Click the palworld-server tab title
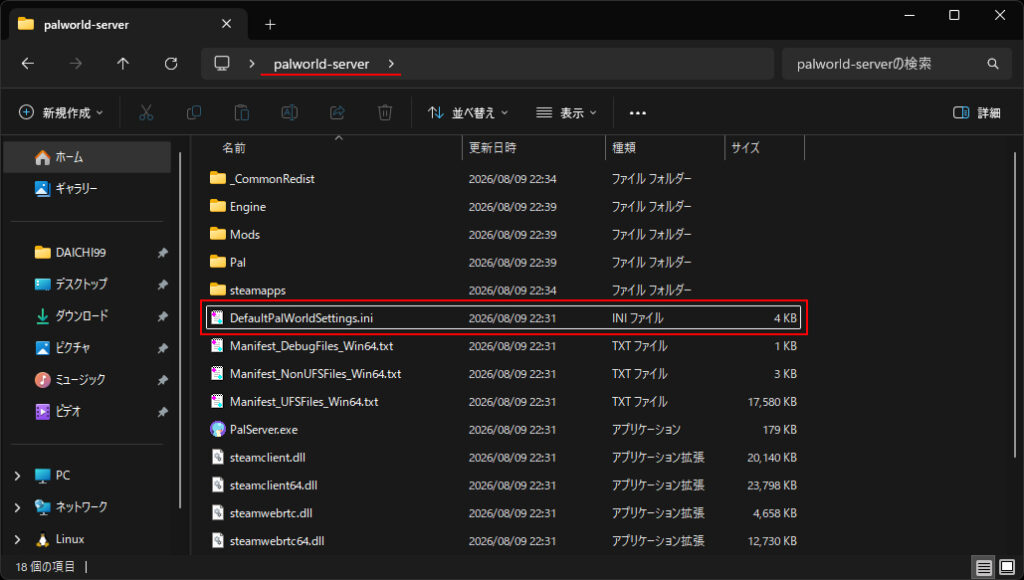Viewport: 1024px width, 580px height. 86,25
